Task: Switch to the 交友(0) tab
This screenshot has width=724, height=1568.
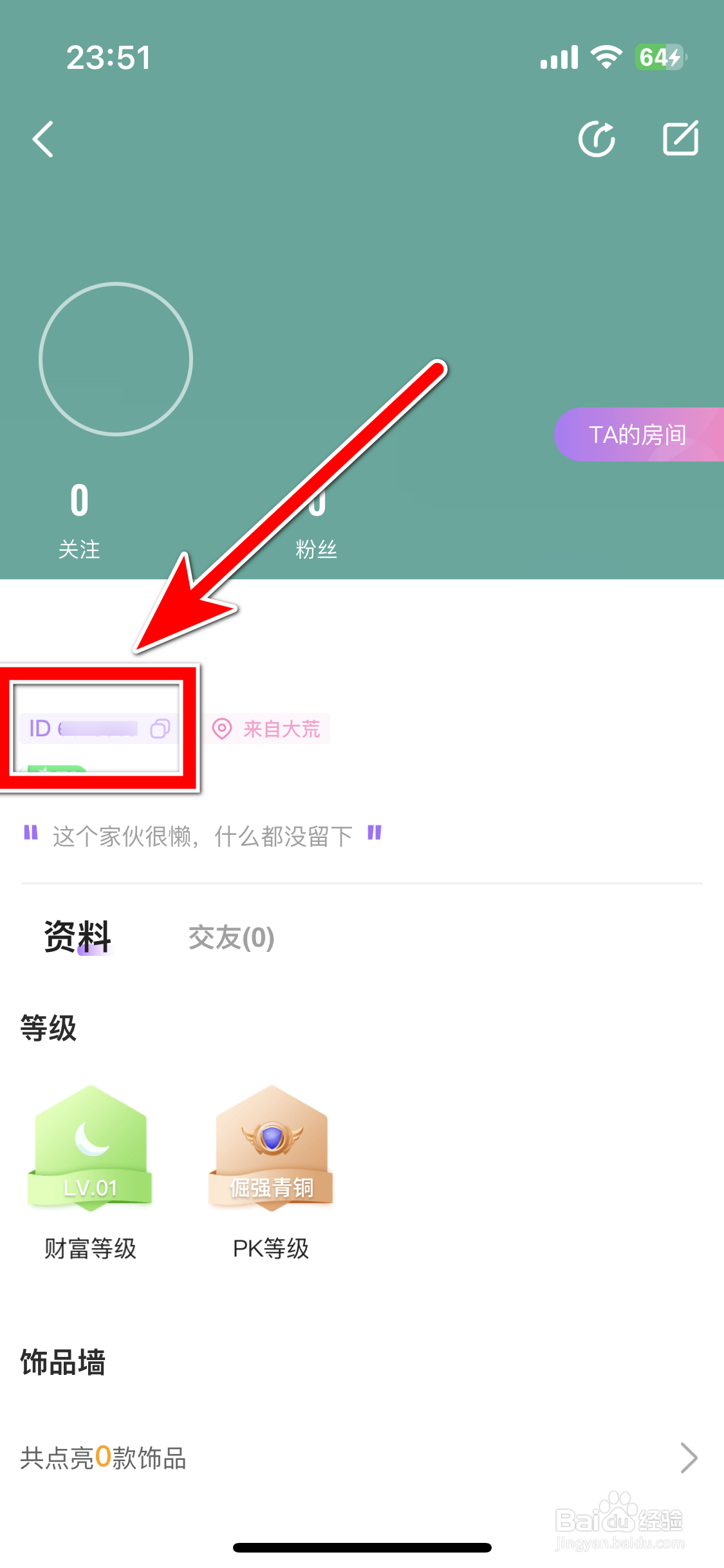Action: point(232,938)
